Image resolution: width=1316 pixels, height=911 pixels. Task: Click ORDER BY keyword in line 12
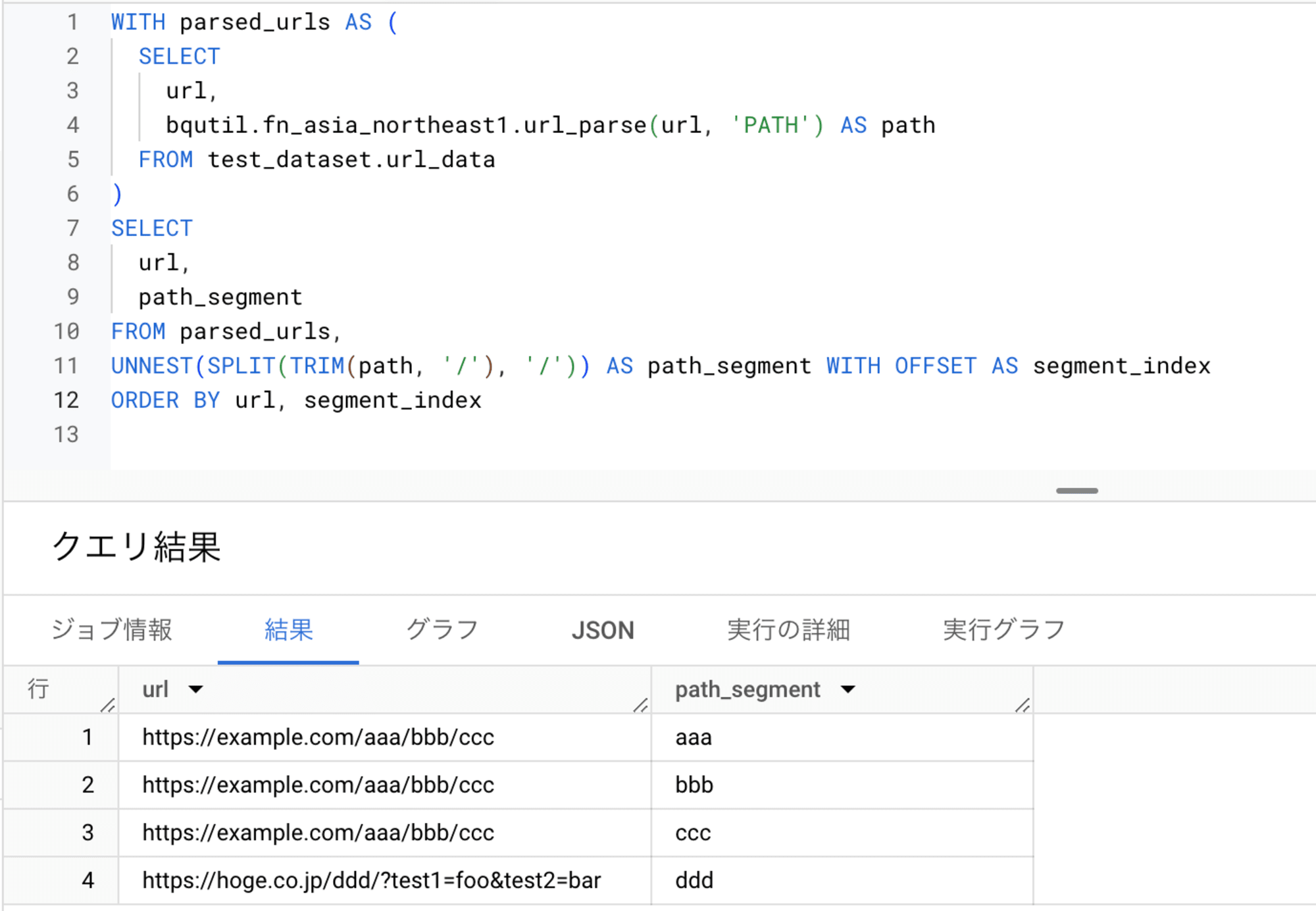point(165,400)
